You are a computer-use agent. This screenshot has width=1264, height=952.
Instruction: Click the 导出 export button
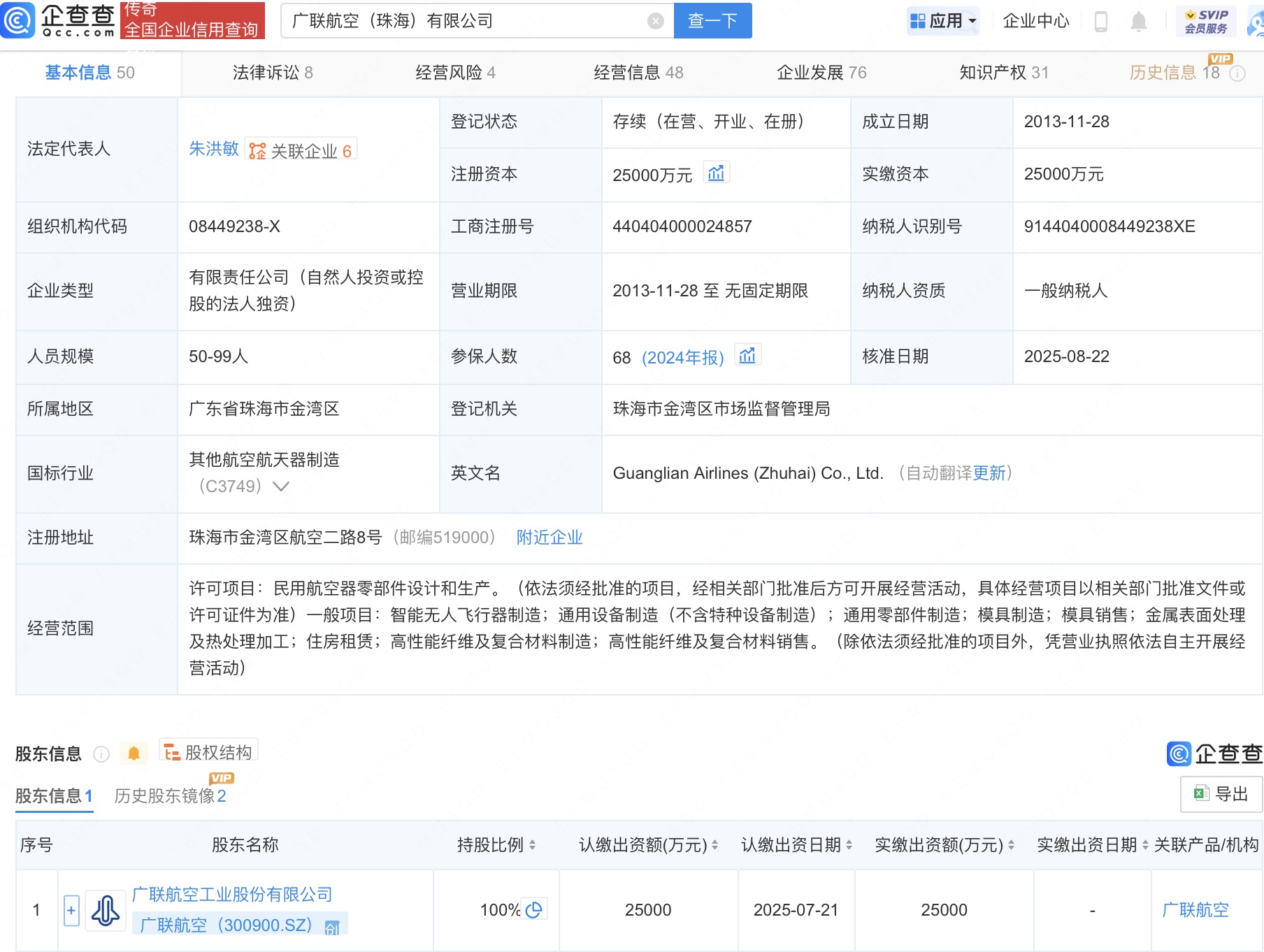(x=1221, y=794)
